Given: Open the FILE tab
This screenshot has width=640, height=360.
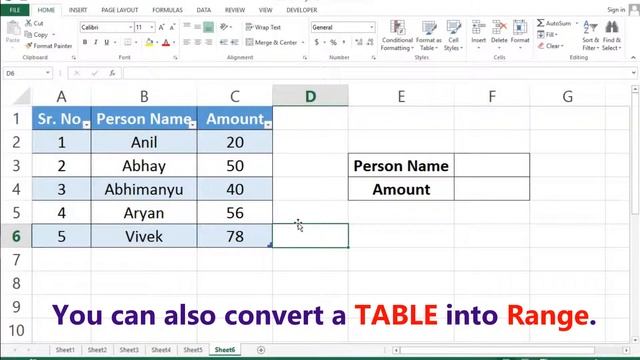Looking at the screenshot, I should click(15, 10).
